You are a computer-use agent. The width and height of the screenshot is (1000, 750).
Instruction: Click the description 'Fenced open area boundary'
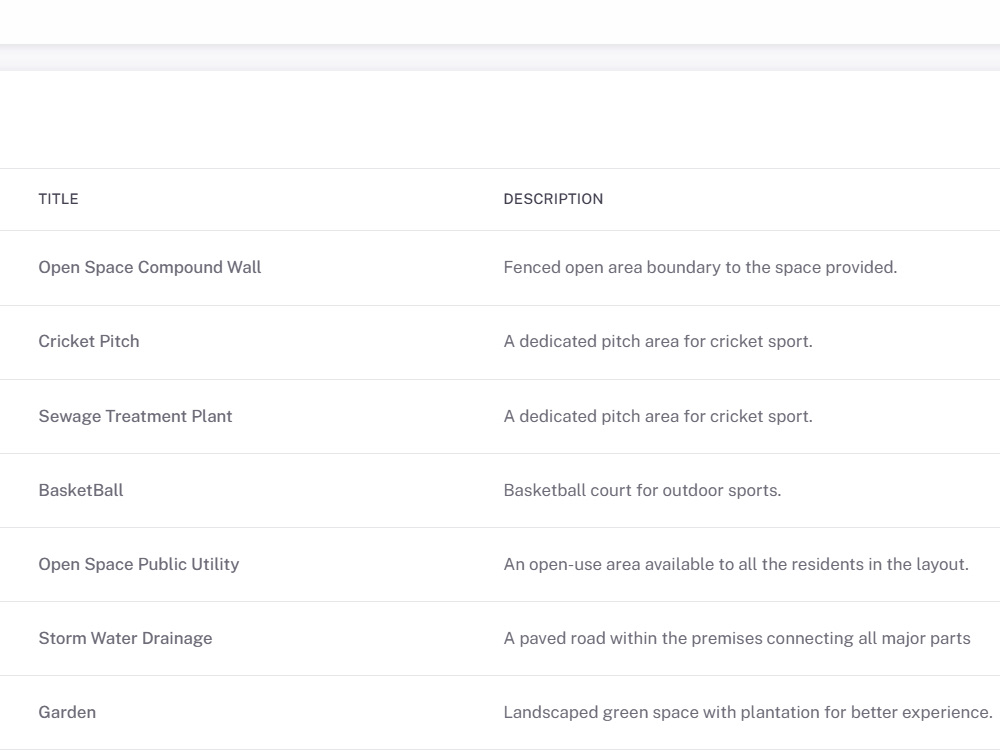(x=700, y=267)
